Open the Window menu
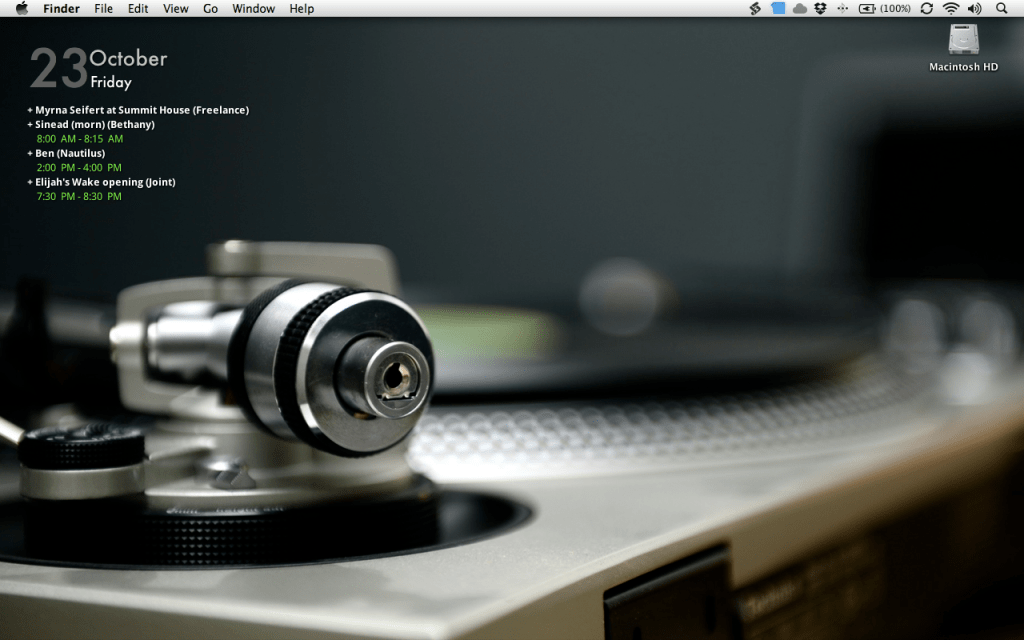Screen dimensions: 1024x640 pyautogui.click(x=253, y=8)
